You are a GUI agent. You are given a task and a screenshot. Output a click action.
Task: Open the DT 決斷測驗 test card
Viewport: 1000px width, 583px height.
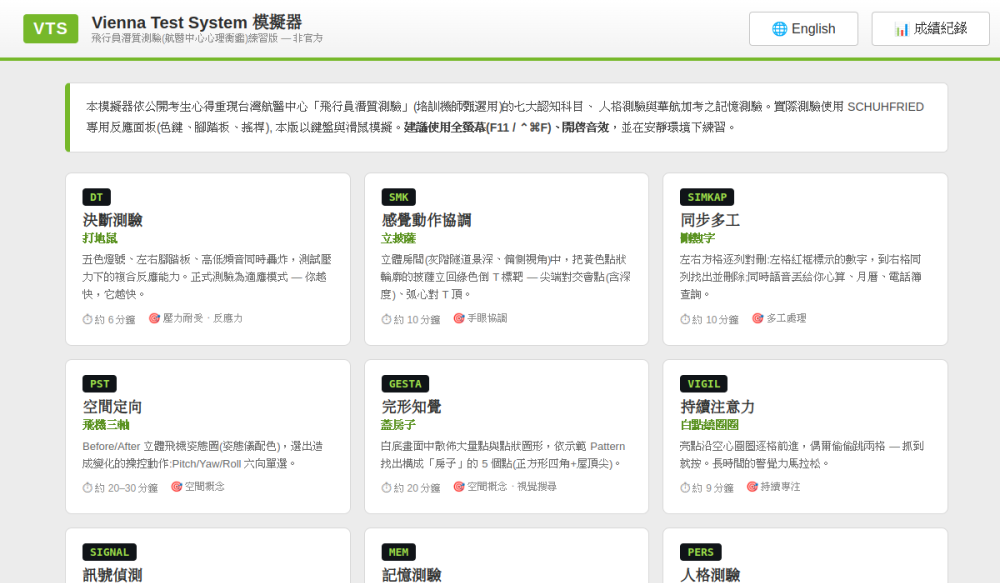(x=208, y=259)
